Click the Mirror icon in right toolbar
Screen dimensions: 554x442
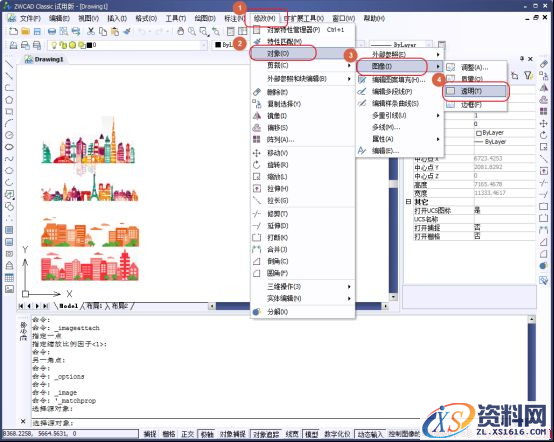[x=544, y=88]
